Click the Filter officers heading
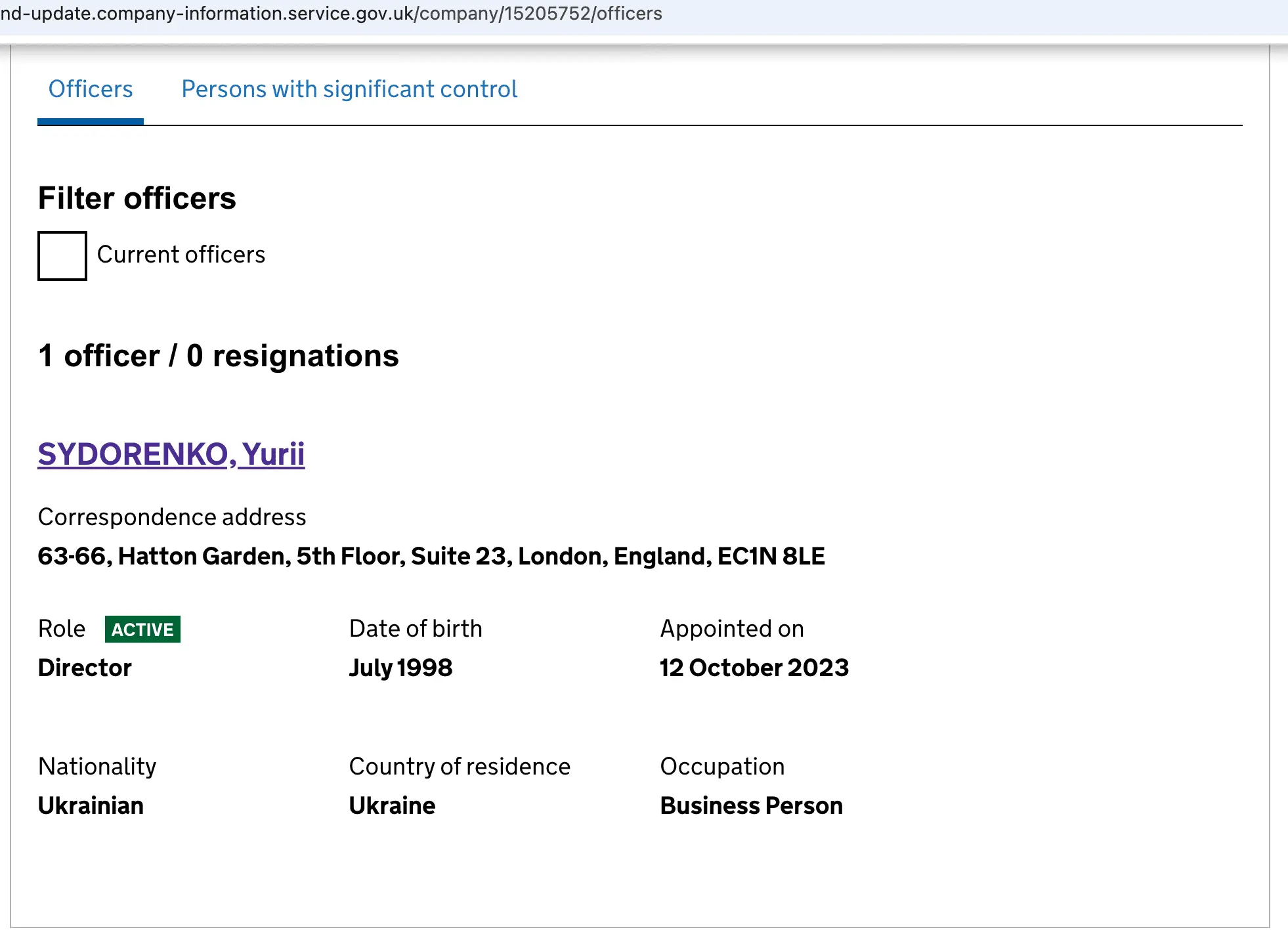 137,198
